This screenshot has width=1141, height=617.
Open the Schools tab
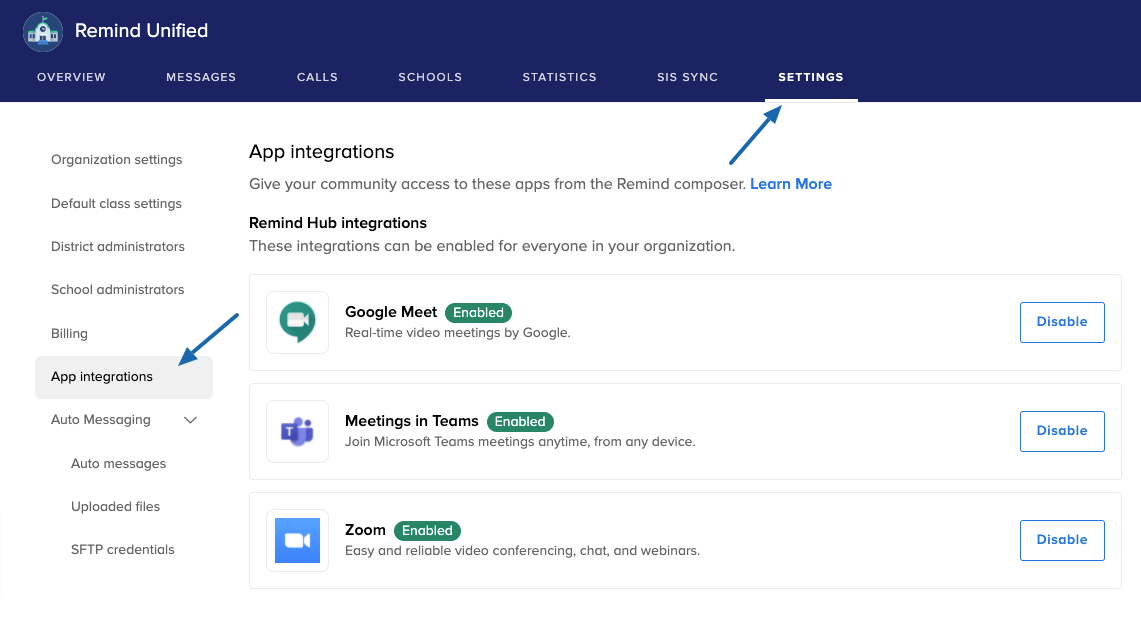pos(430,77)
